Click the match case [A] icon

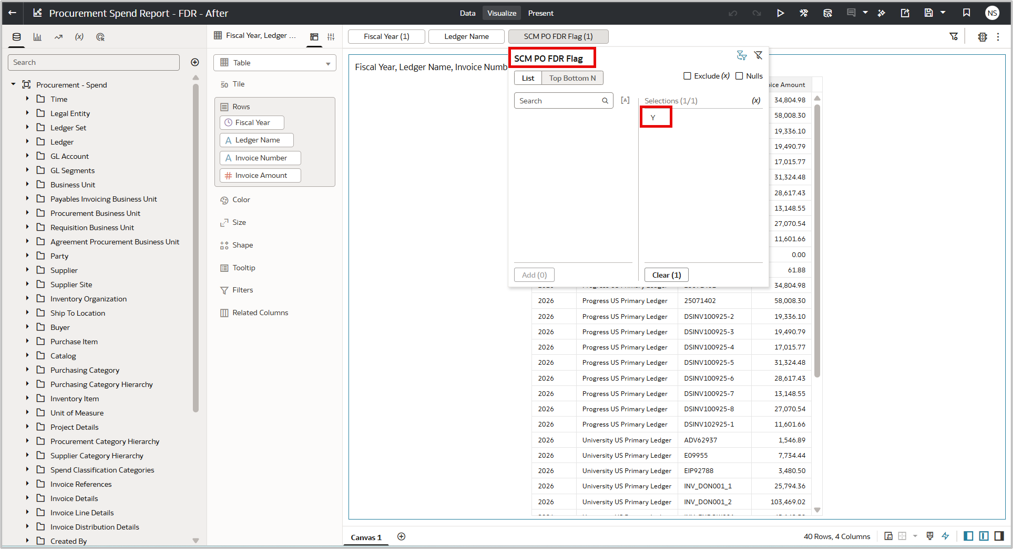[x=625, y=101]
